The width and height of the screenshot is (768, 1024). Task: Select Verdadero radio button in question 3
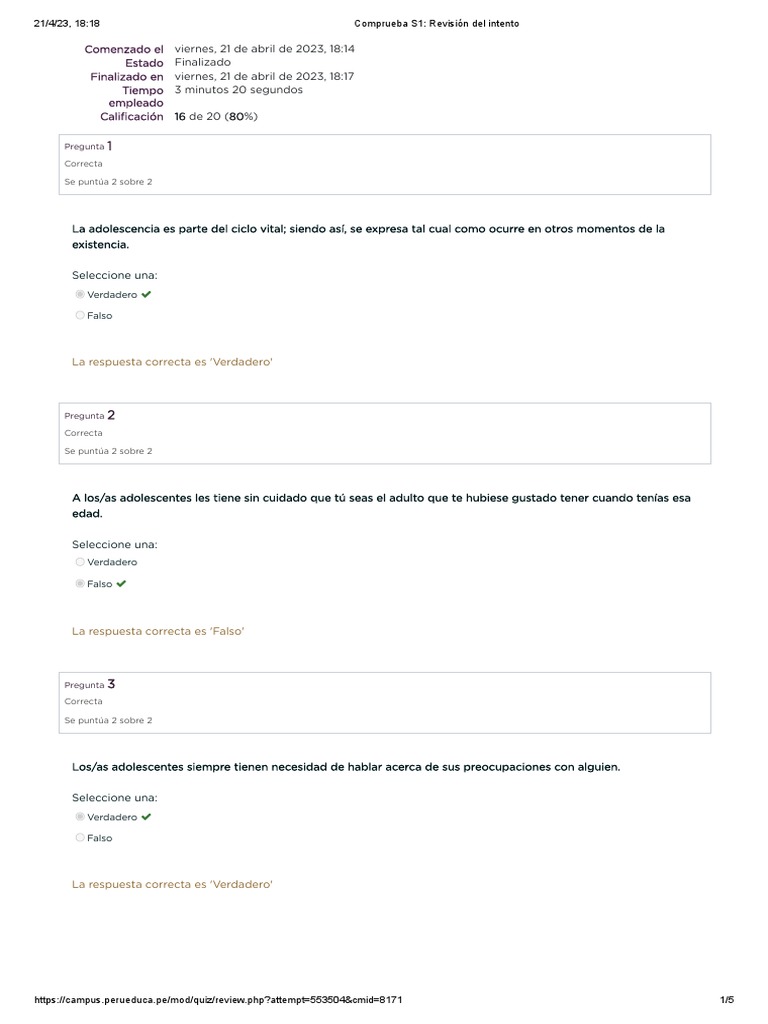[80, 817]
